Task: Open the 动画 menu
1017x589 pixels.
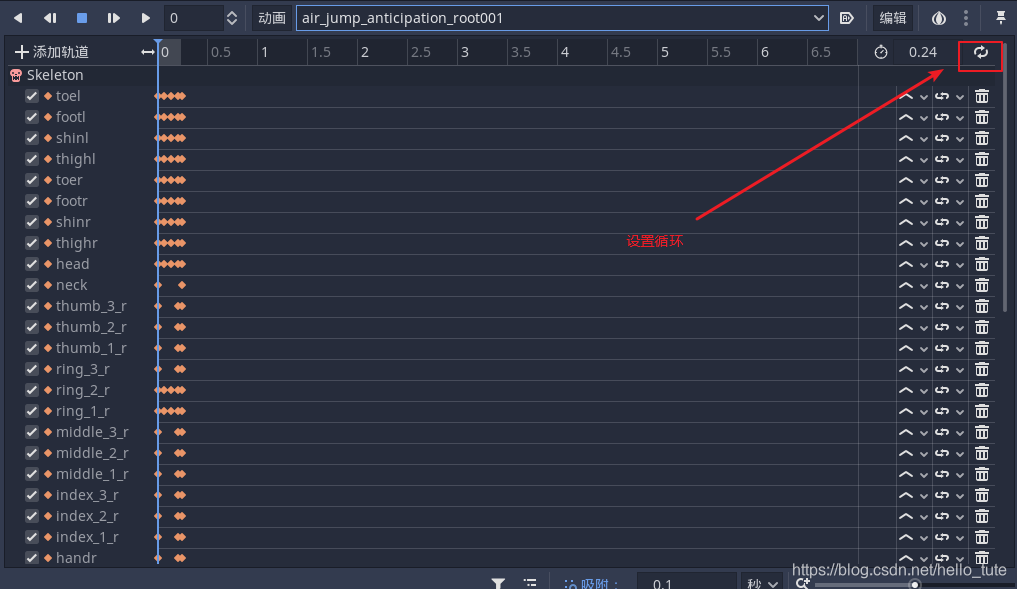Action: (x=272, y=18)
